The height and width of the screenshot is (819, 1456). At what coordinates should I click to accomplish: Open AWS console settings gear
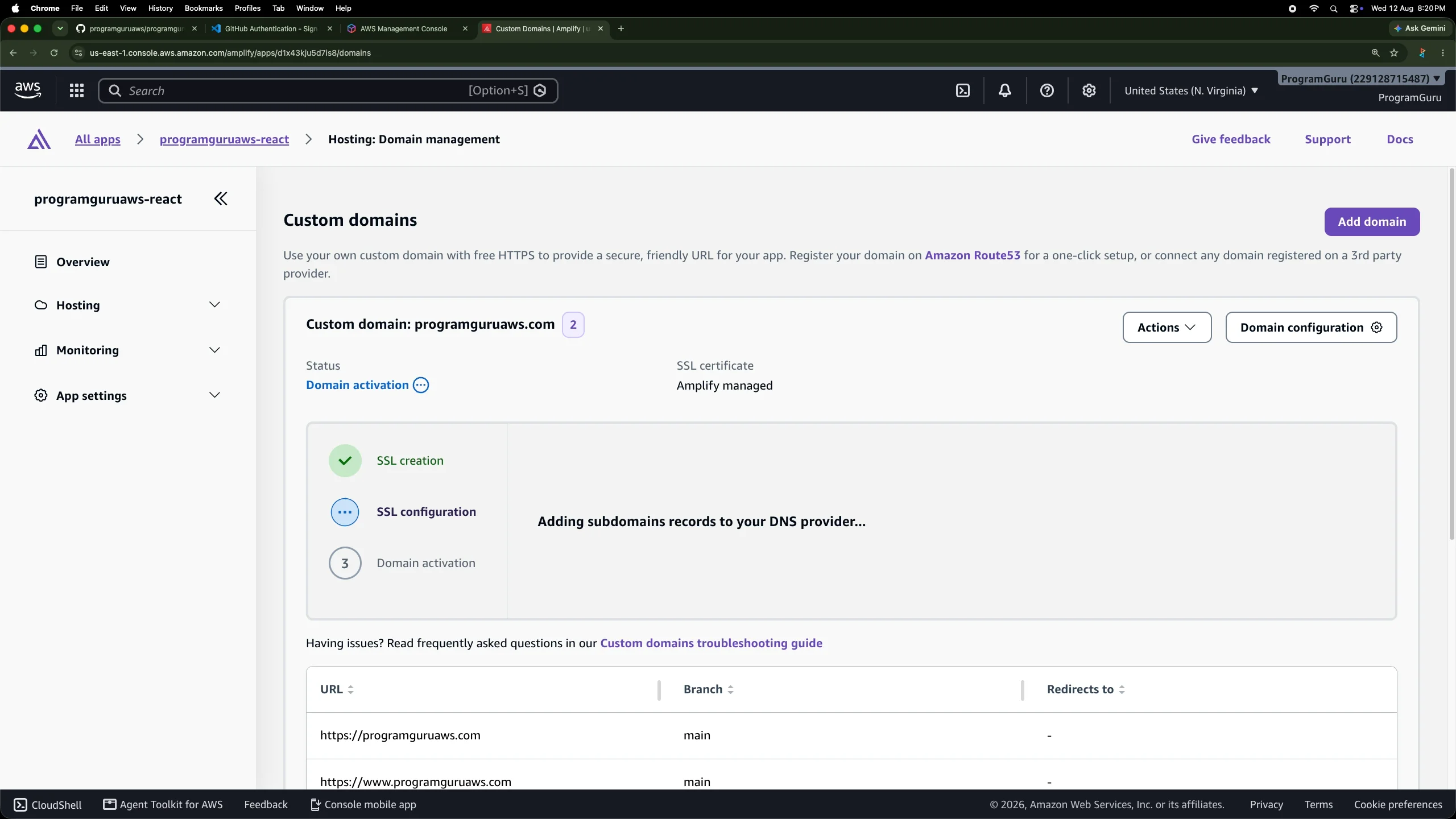point(1089,90)
